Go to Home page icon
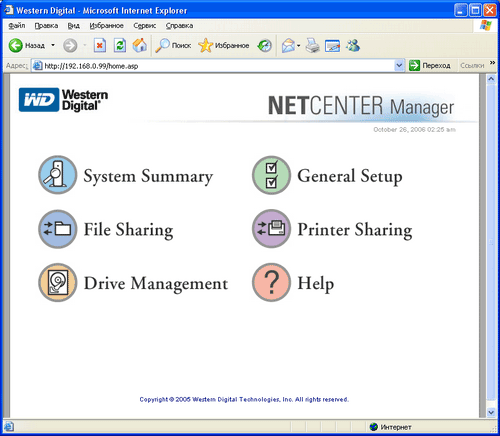Screen dimensions: 500x436 [140, 45]
